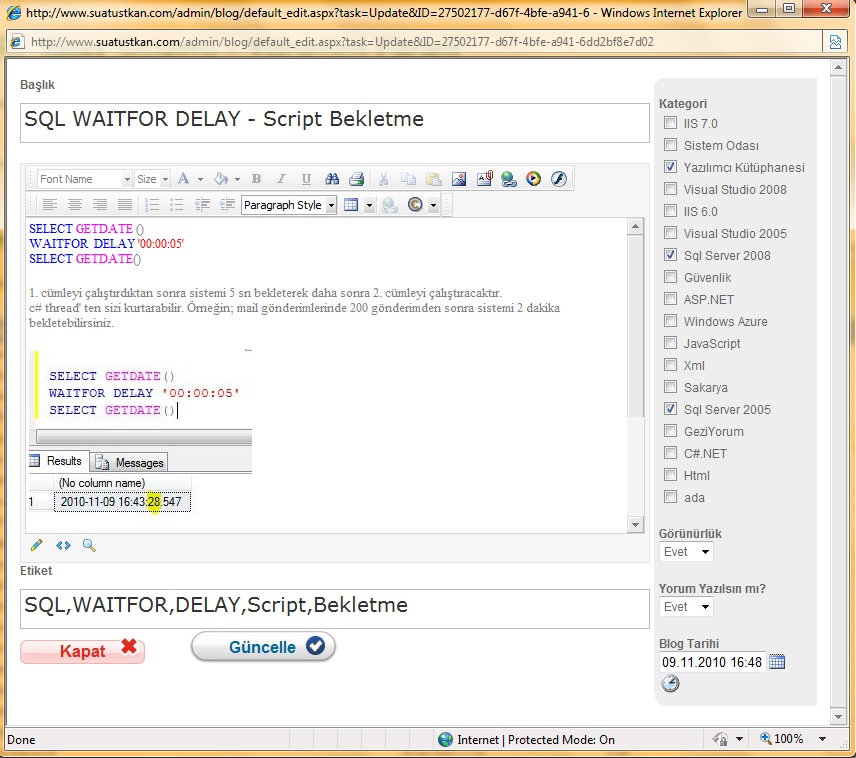This screenshot has height=758, width=856.
Task: Click the page scrollbar up arrow
Action: pos(838,68)
